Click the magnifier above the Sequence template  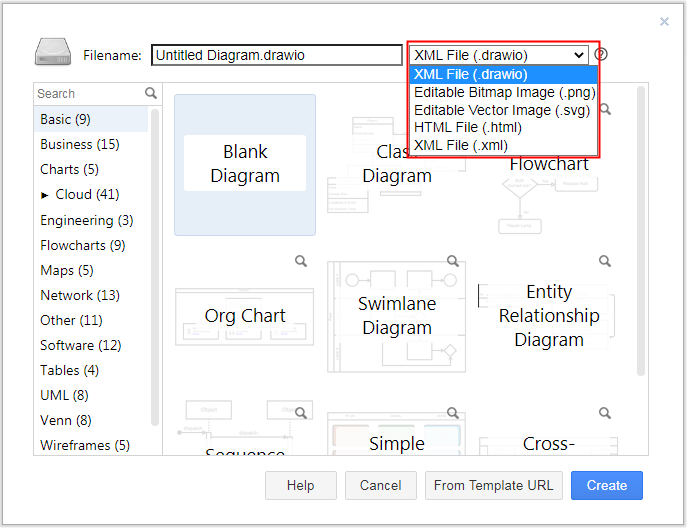[301, 413]
